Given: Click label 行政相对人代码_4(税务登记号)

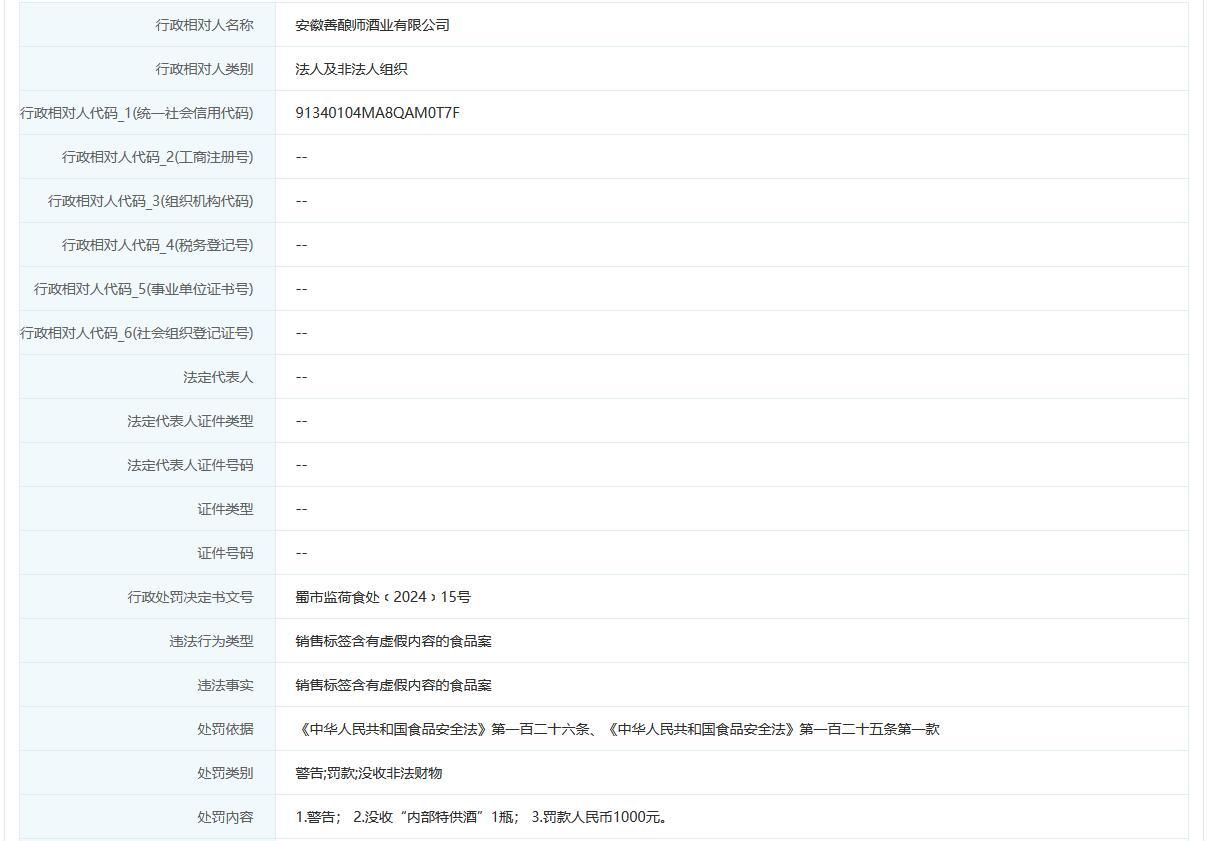Looking at the screenshot, I should pos(158,245).
